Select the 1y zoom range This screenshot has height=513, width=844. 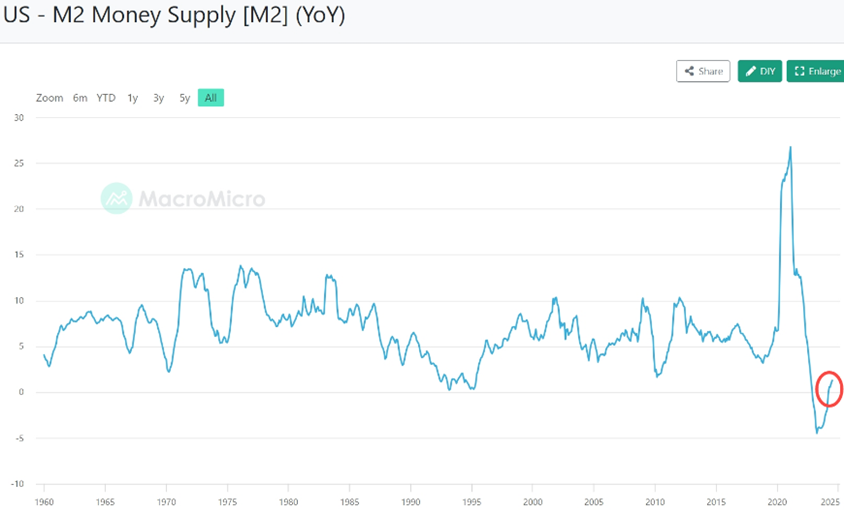(132, 98)
